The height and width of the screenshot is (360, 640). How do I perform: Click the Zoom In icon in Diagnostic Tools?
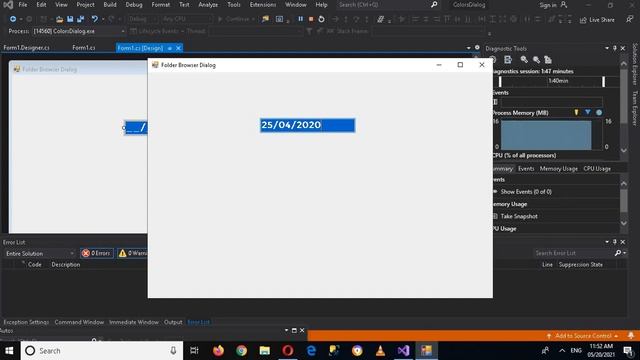(524, 60)
